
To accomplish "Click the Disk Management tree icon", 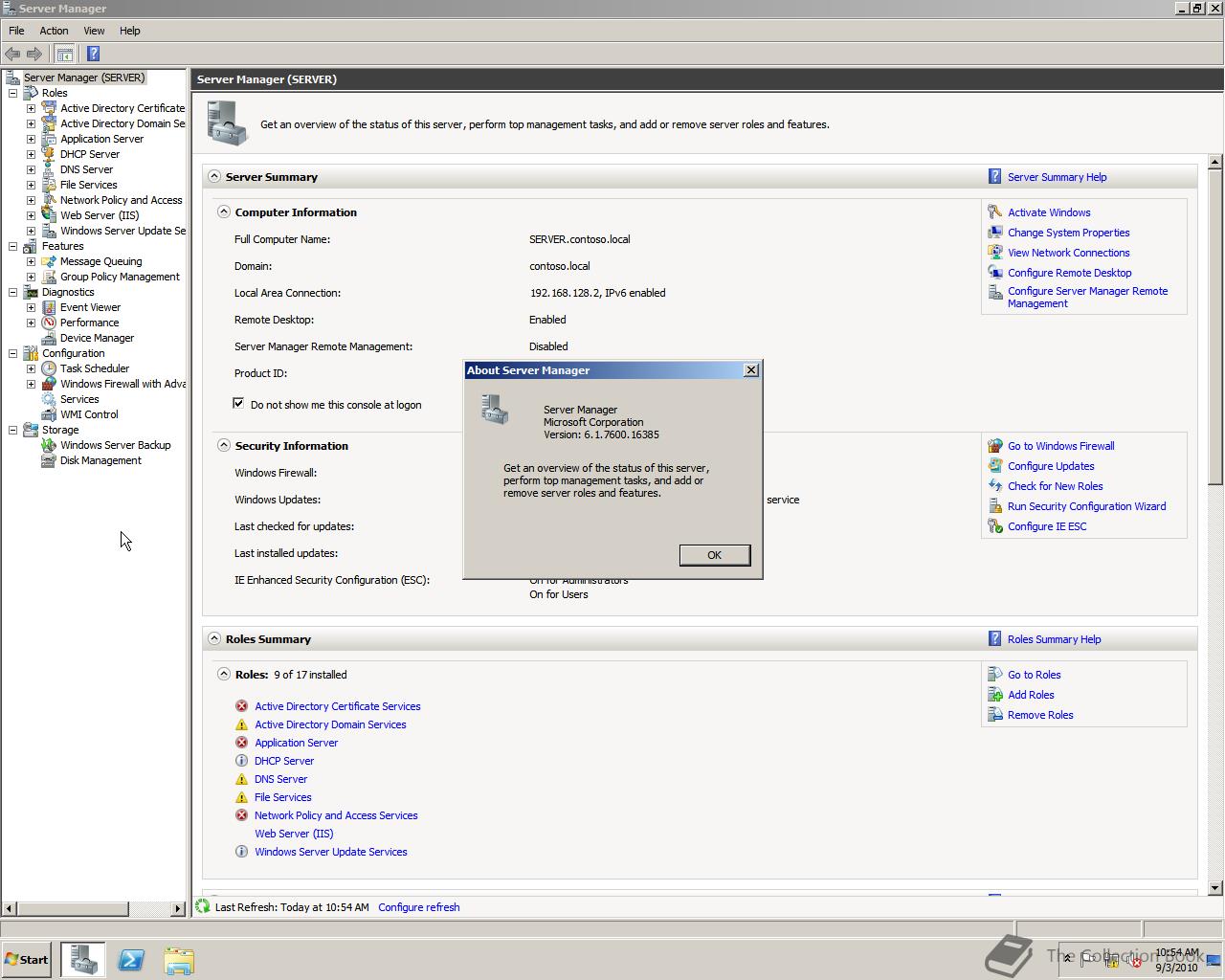I will click(x=49, y=460).
